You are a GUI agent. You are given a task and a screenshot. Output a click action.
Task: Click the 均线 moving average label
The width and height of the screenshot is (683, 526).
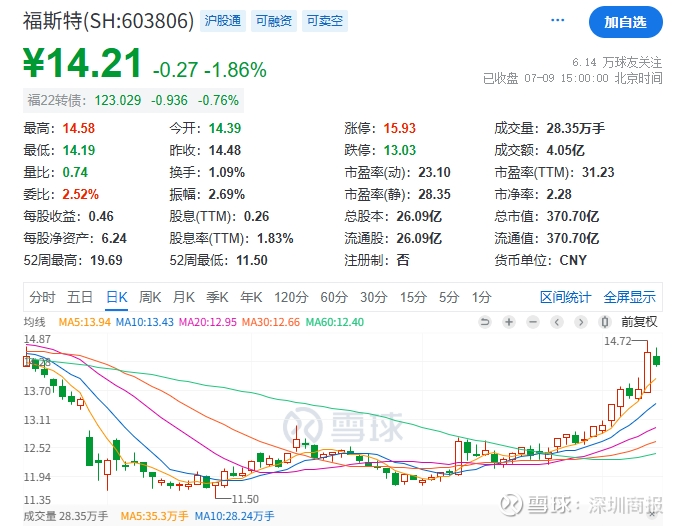click(34, 322)
